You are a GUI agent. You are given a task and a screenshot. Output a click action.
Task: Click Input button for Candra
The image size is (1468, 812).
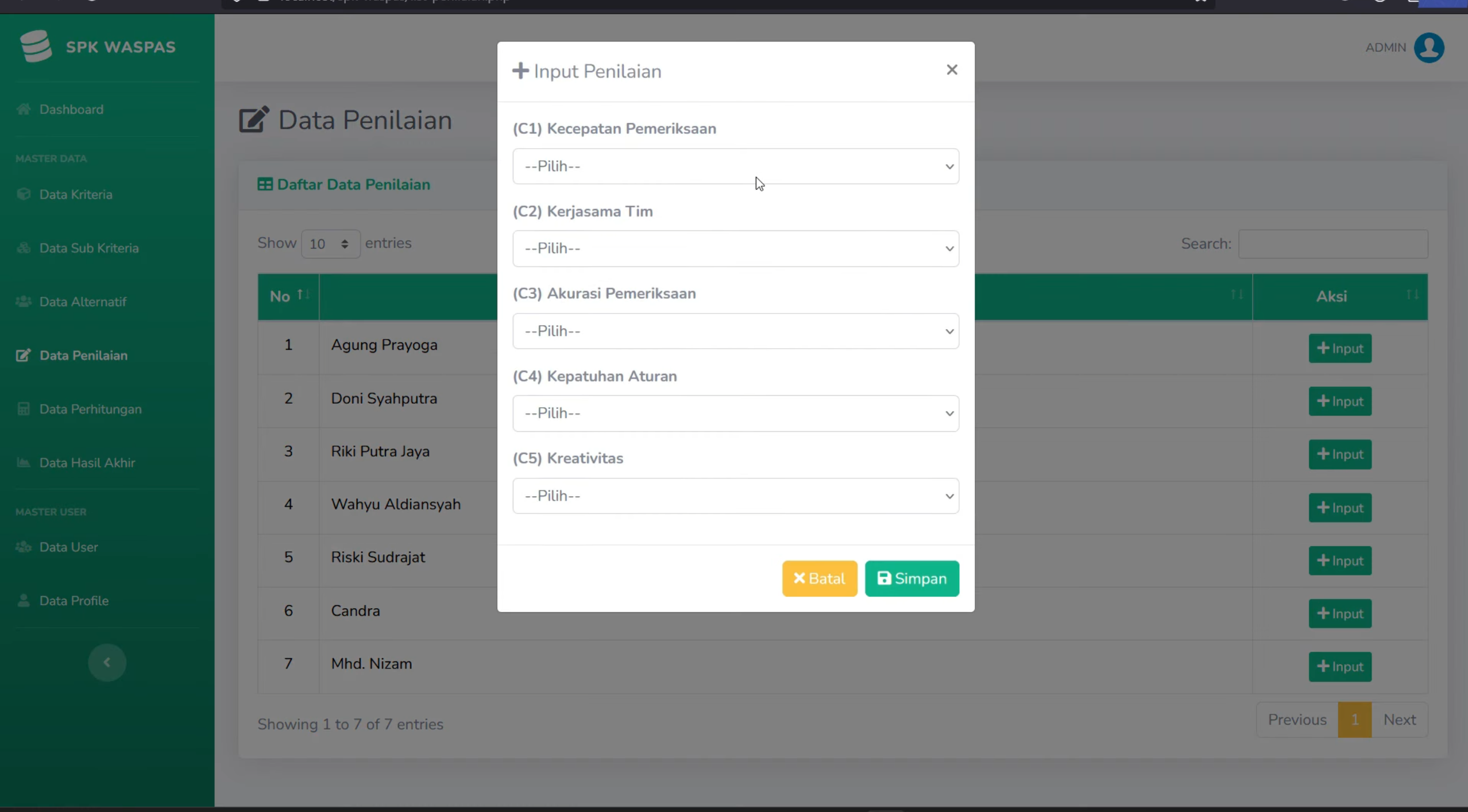[1340, 613]
